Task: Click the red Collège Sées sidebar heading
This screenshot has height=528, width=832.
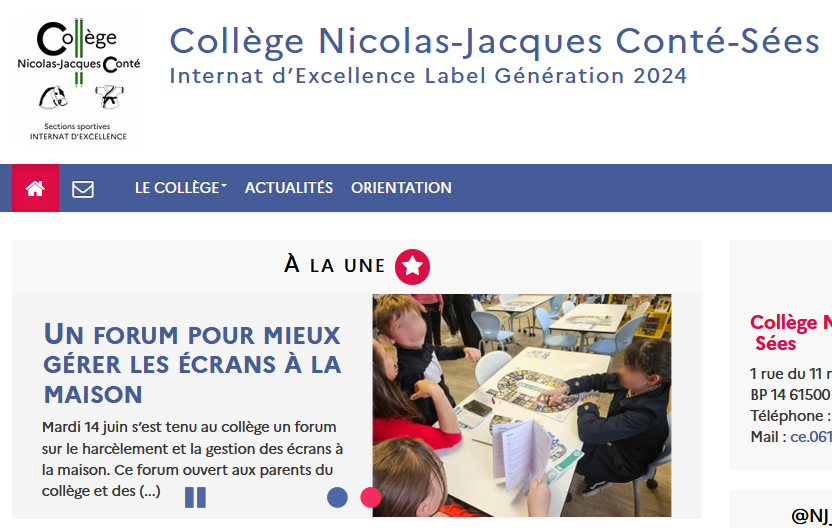Action: click(x=790, y=333)
